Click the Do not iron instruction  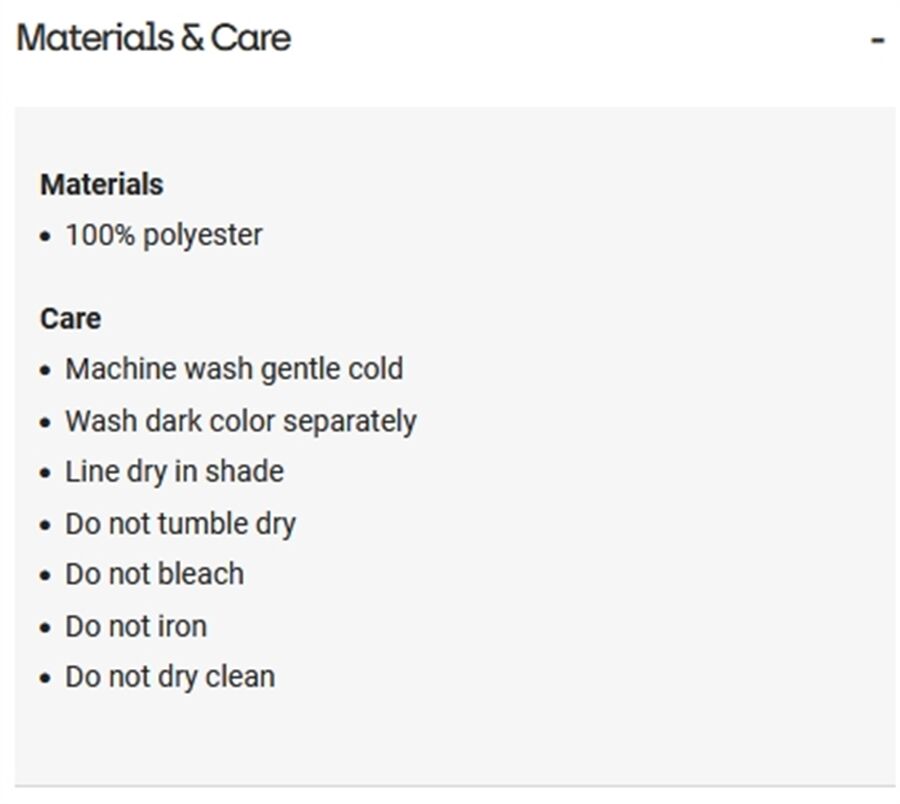click(136, 626)
